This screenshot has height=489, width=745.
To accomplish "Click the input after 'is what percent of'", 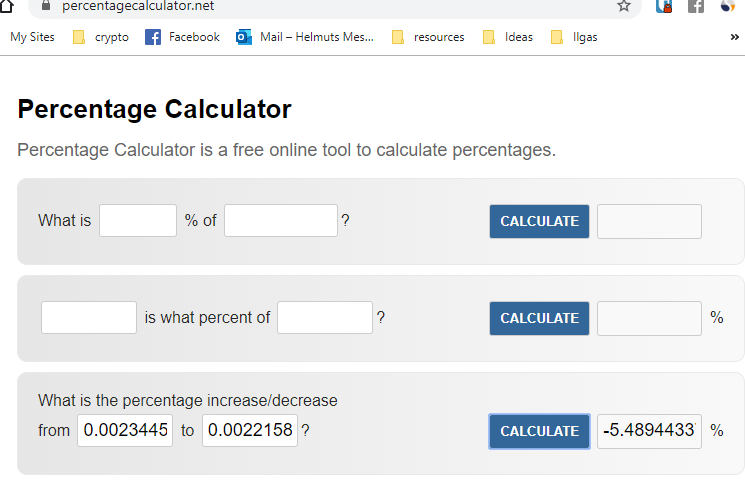I will 325,318.
